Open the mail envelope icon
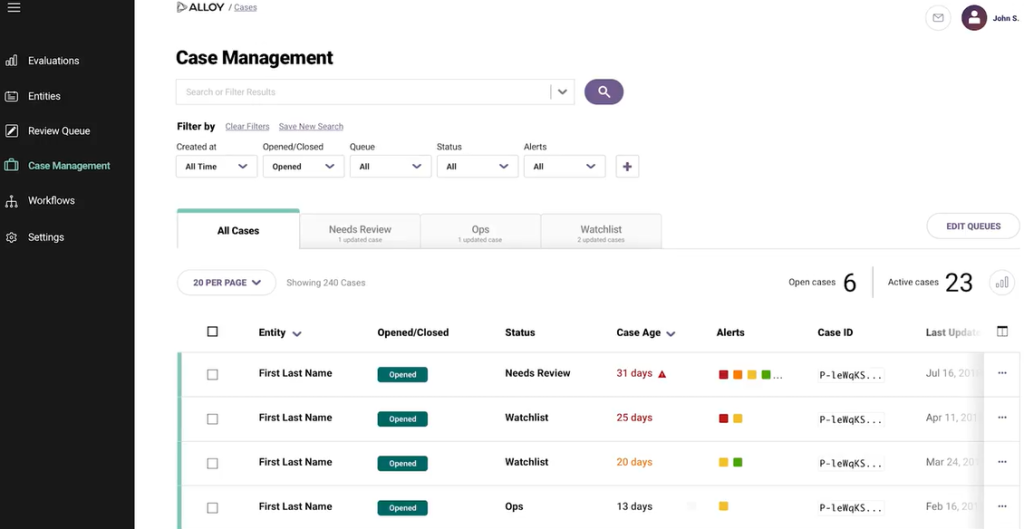 coord(937,18)
